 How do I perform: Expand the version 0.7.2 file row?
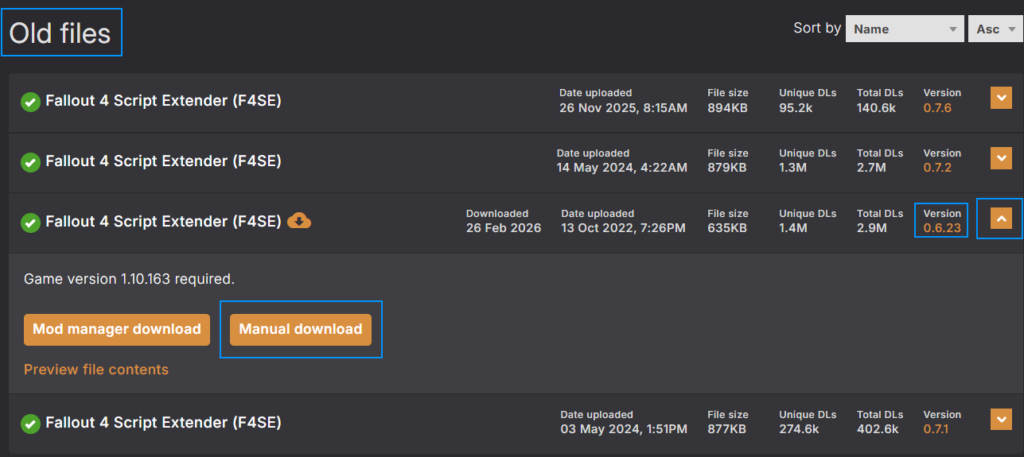pyautogui.click(x=1001, y=158)
